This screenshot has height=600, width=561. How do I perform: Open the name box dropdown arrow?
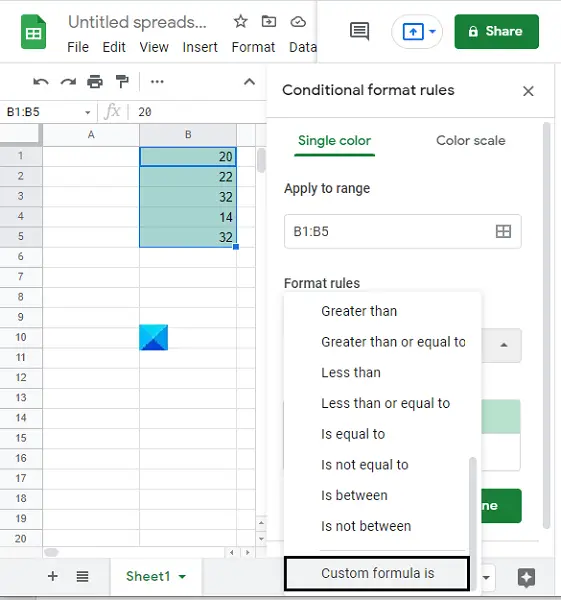(x=88, y=112)
